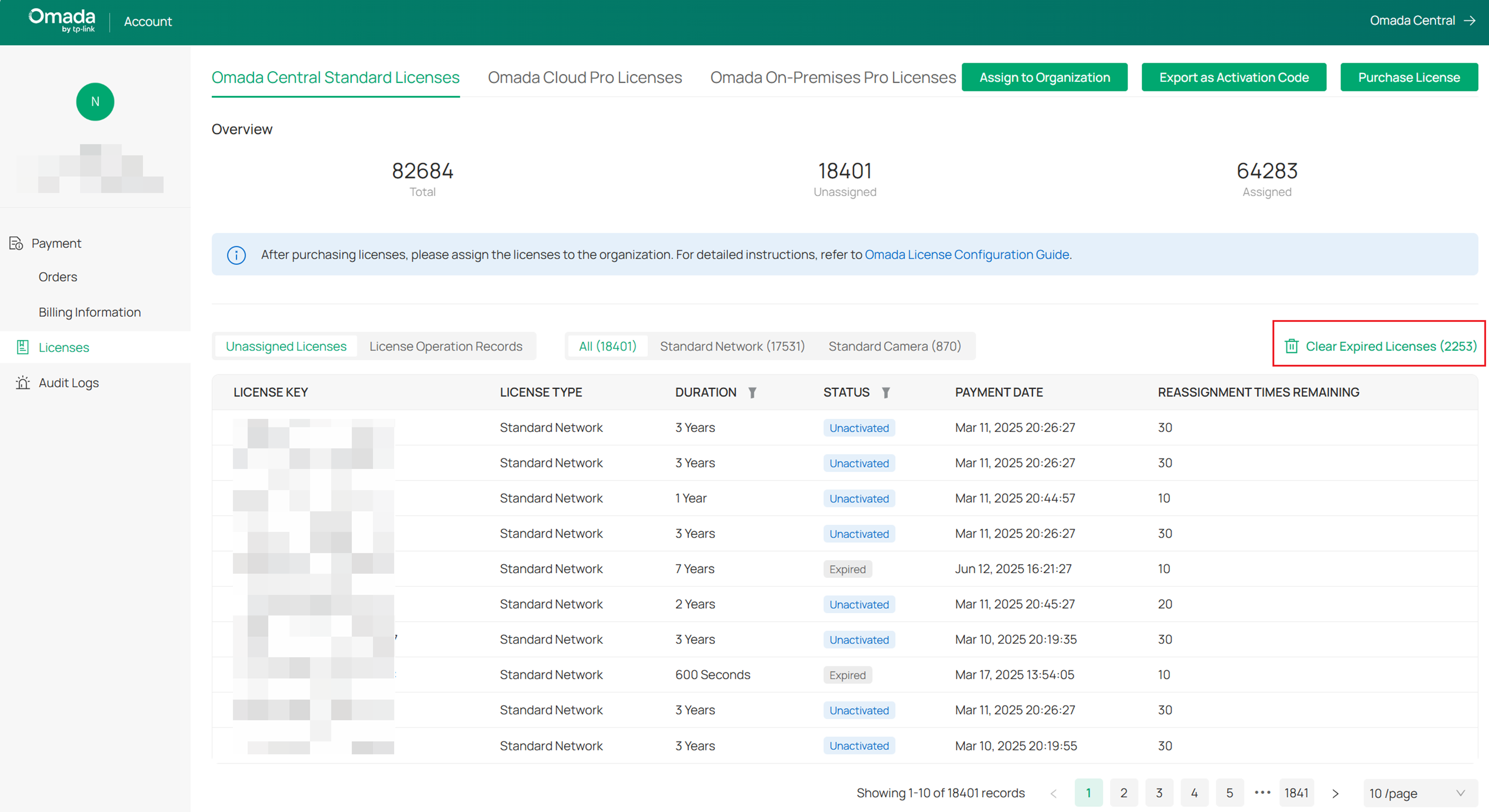Open the 10 /page page-size dropdown
Viewport: 1489px width, 812px height.
tap(1416, 792)
